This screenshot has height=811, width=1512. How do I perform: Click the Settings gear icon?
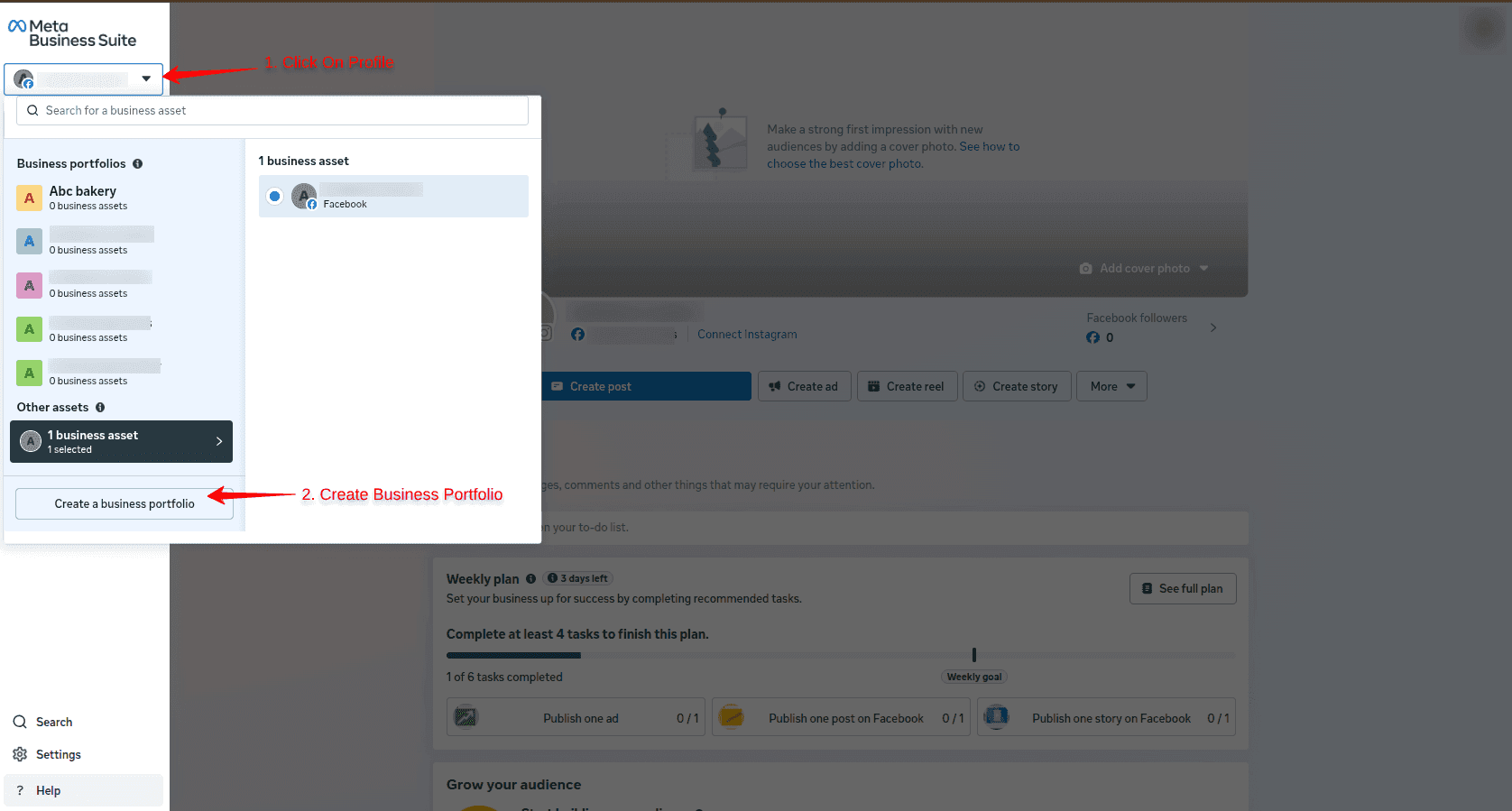pyautogui.click(x=20, y=754)
